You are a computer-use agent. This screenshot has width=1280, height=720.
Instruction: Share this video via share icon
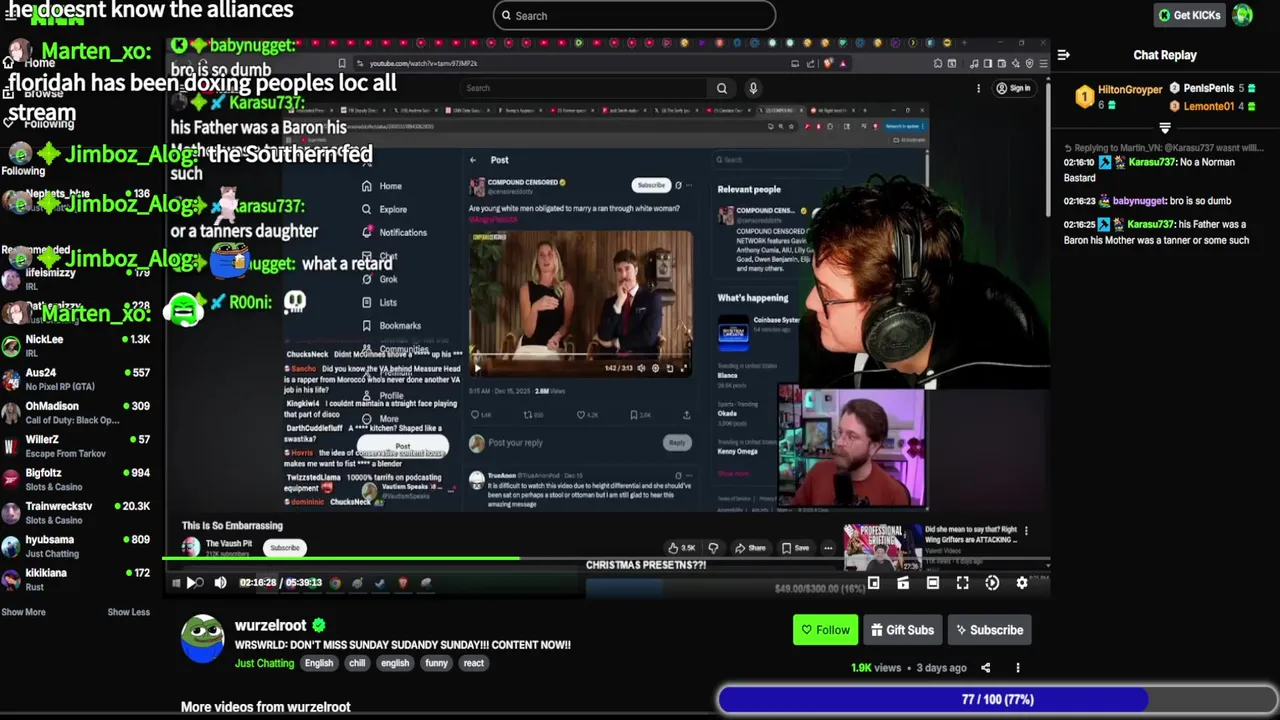coord(985,668)
